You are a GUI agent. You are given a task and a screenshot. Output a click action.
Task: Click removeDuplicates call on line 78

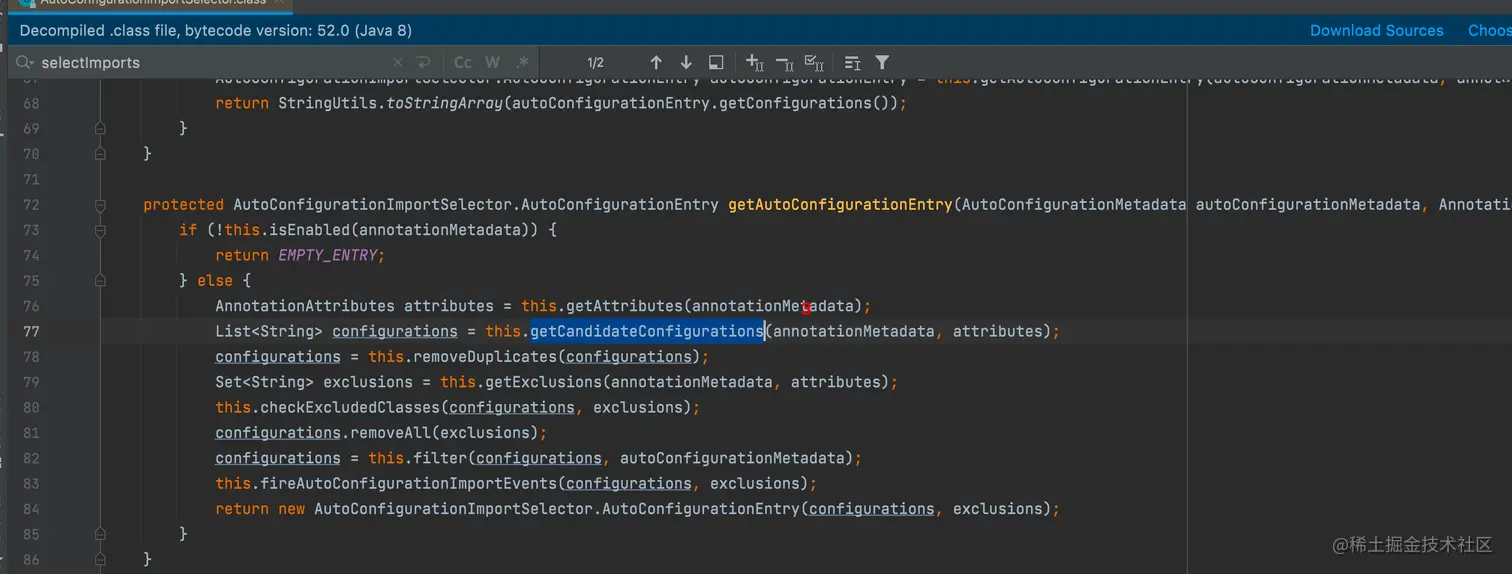tap(480, 357)
